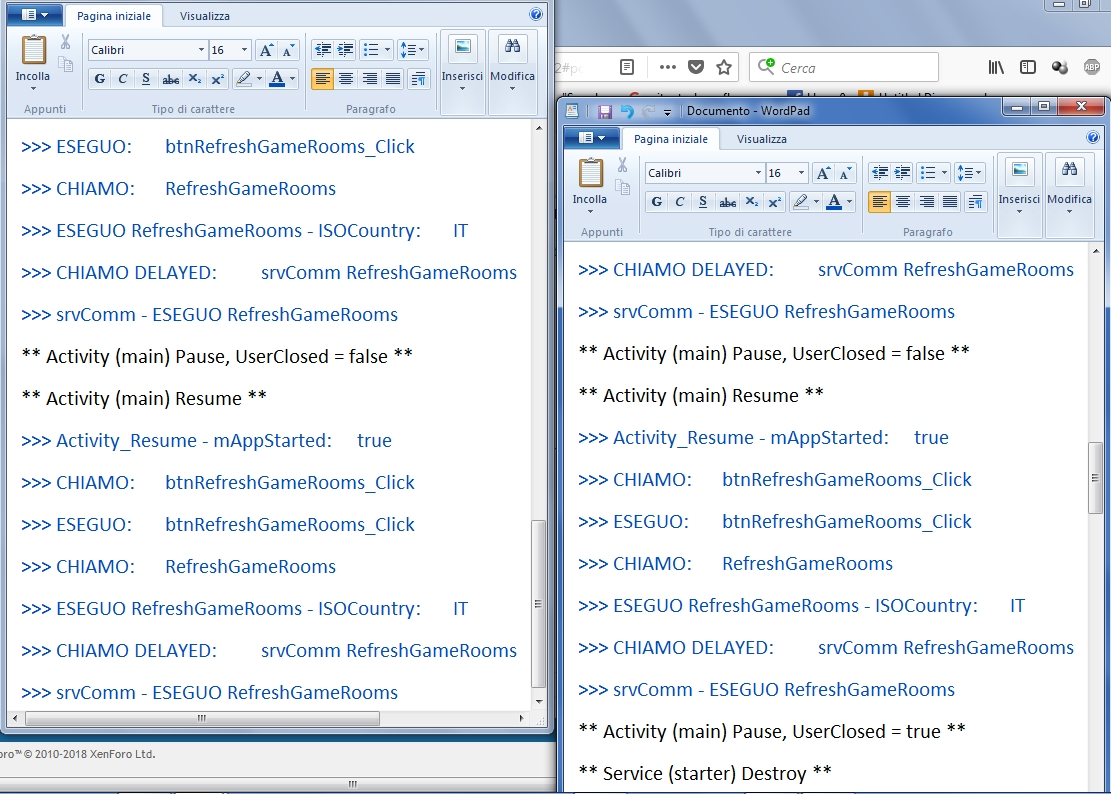The height and width of the screenshot is (794, 1111).
Task: Click browser Cerca search field
Action: (x=844, y=67)
